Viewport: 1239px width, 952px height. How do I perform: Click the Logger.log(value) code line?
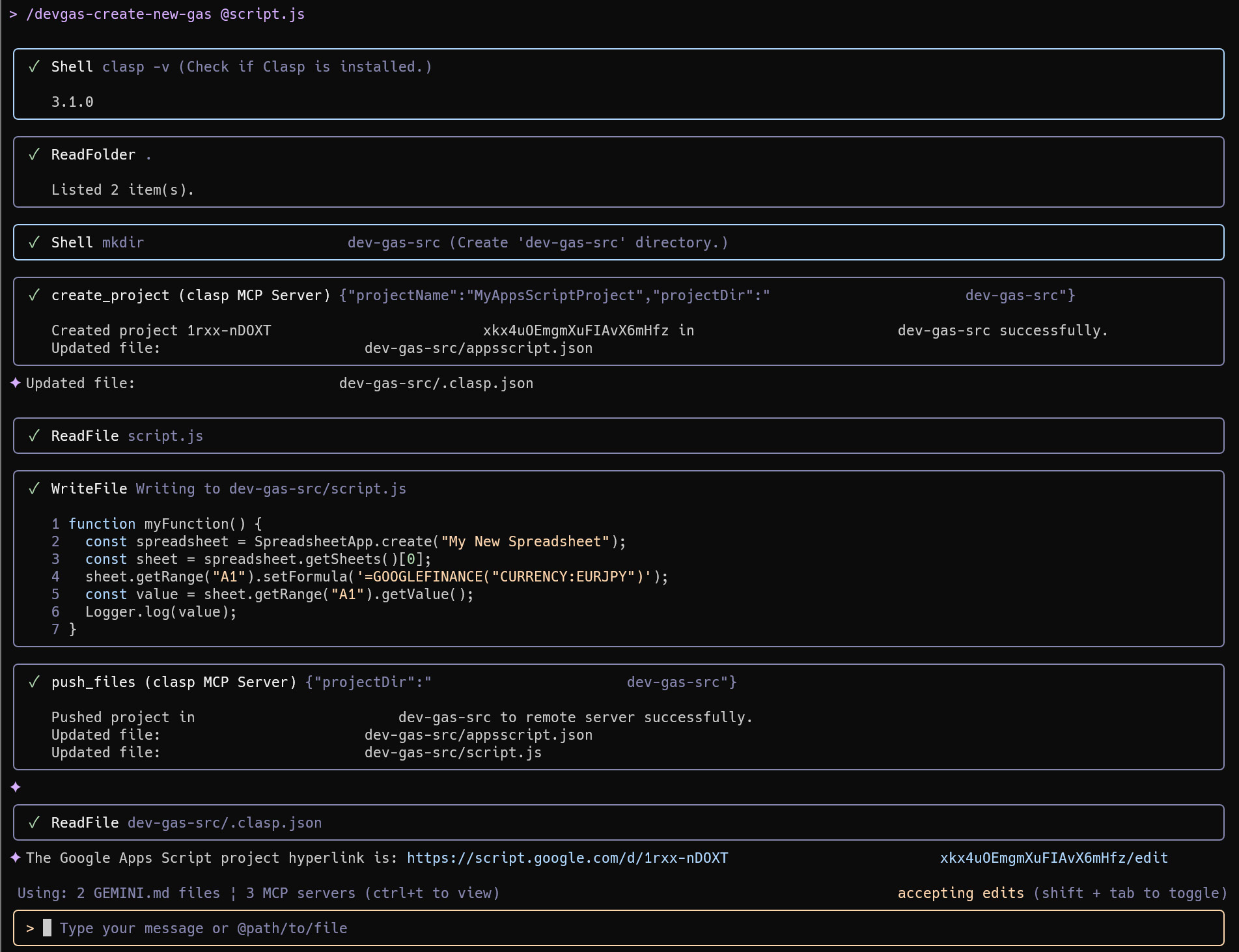pyautogui.click(x=161, y=612)
